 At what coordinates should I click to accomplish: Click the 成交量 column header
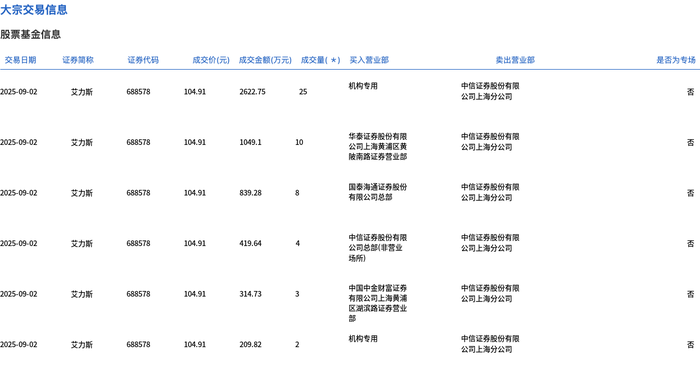tap(320, 60)
